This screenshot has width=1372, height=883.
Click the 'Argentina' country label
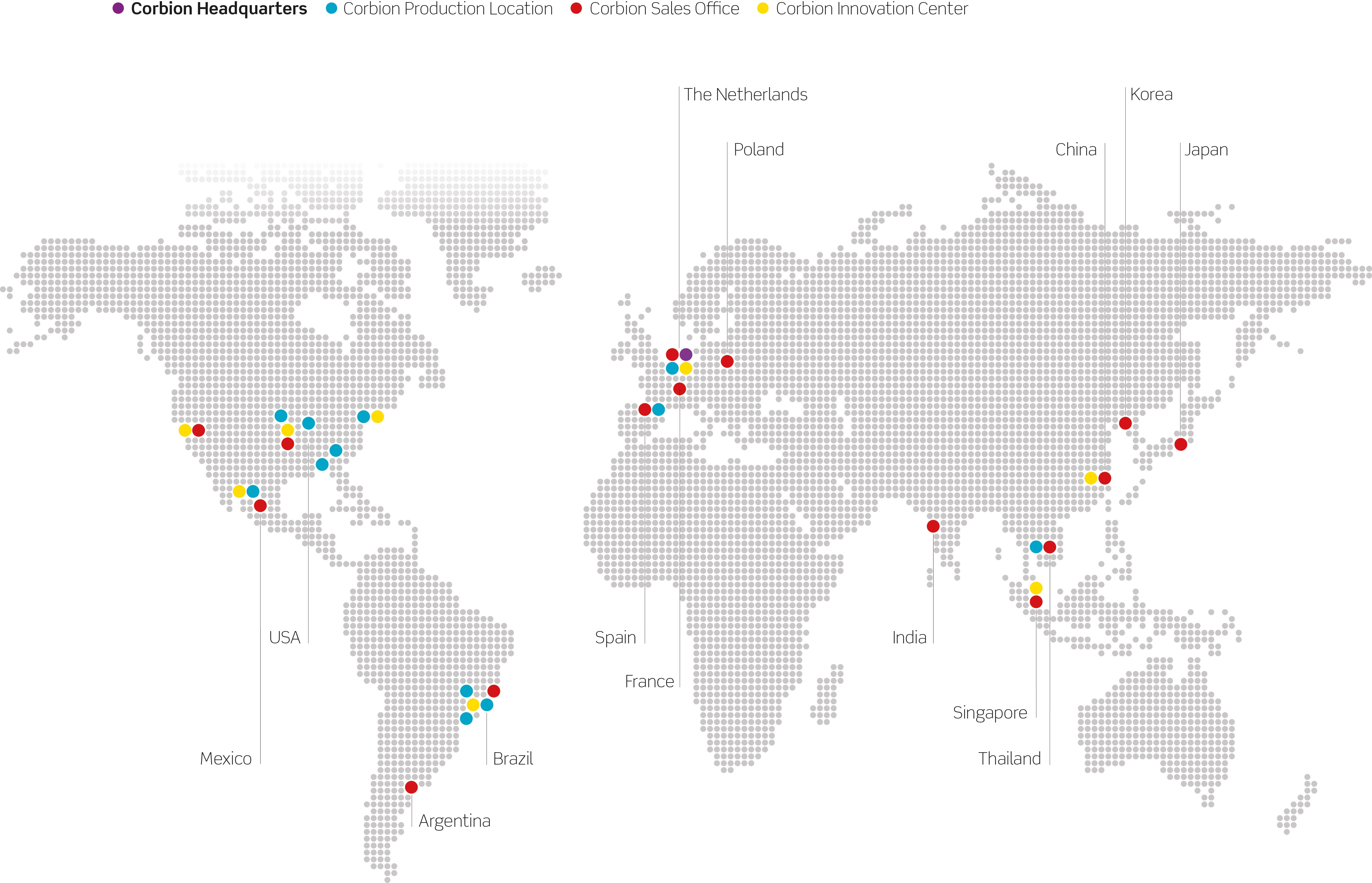coord(454,822)
